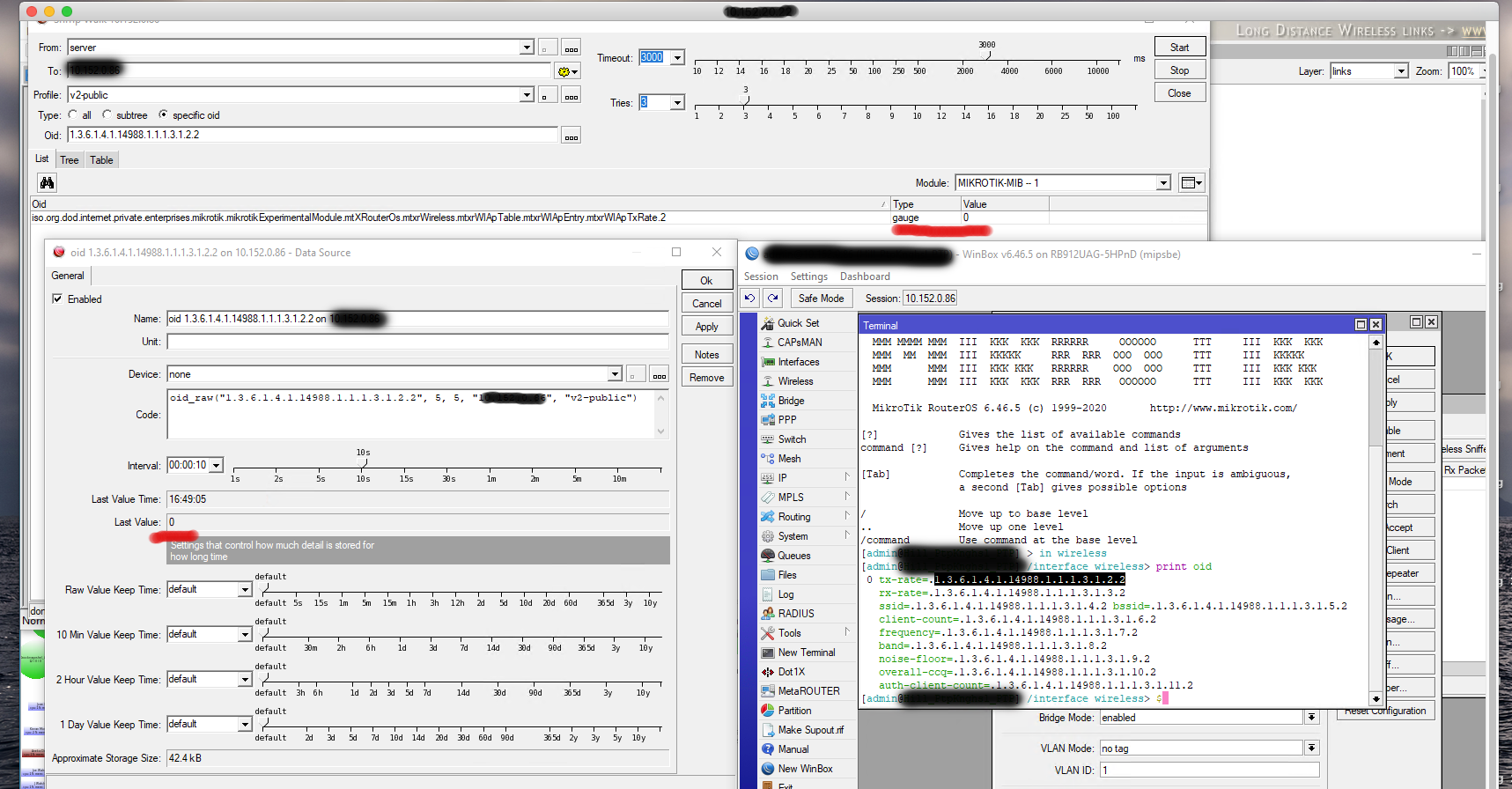This screenshot has height=789, width=1512.
Task: Open the Switch menu item
Action: pos(792,439)
